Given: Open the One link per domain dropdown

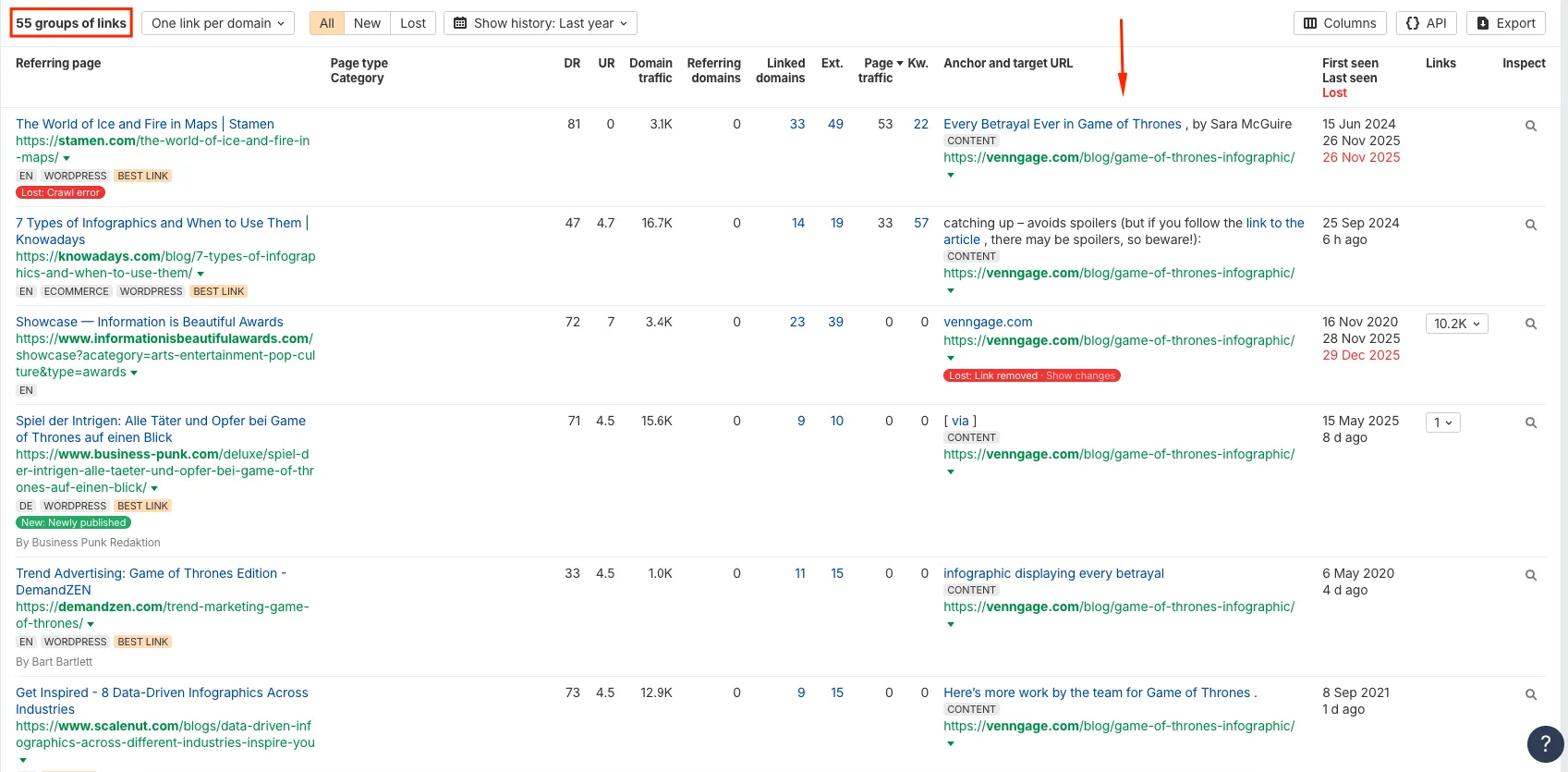Looking at the screenshot, I should pyautogui.click(x=217, y=23).
